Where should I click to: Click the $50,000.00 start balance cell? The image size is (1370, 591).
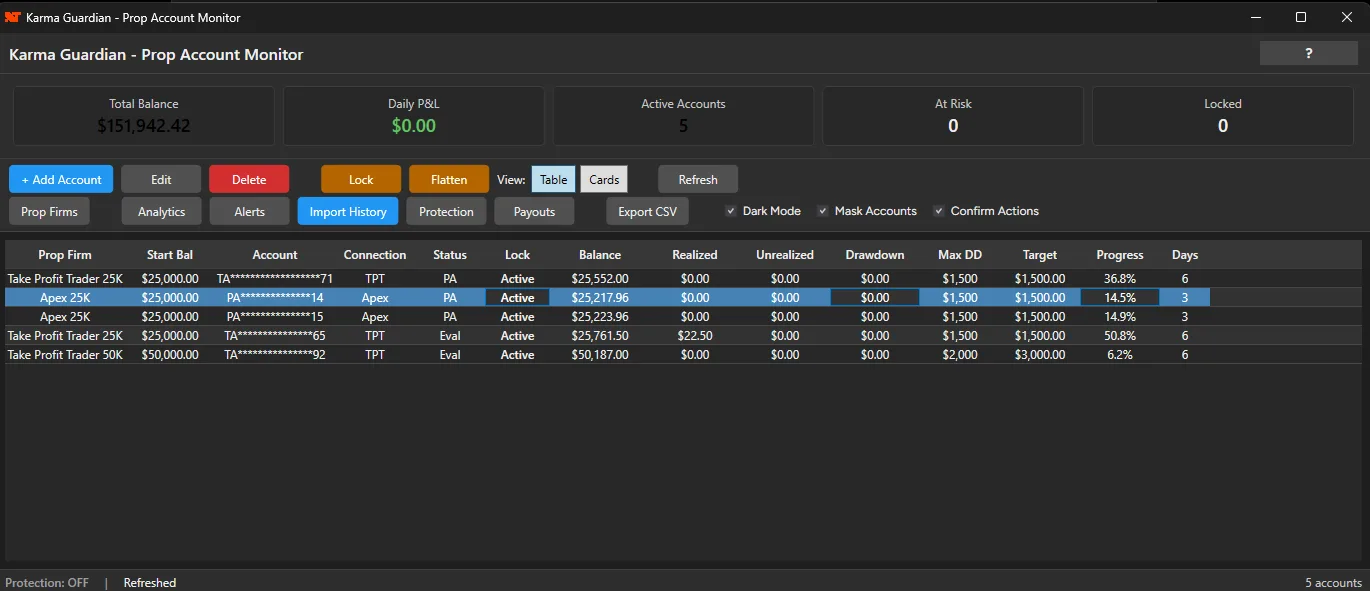point(170,355)
